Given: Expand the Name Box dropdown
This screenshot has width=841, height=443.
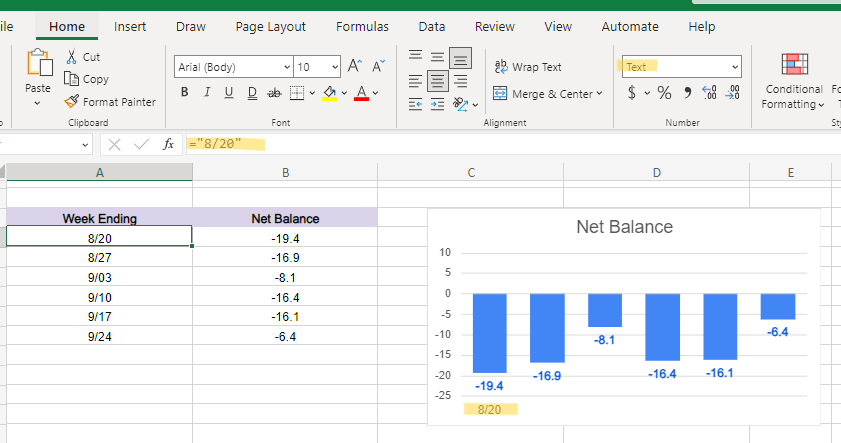Looking at the screenshot, I should pyautogui.click(x=85, y=145).
